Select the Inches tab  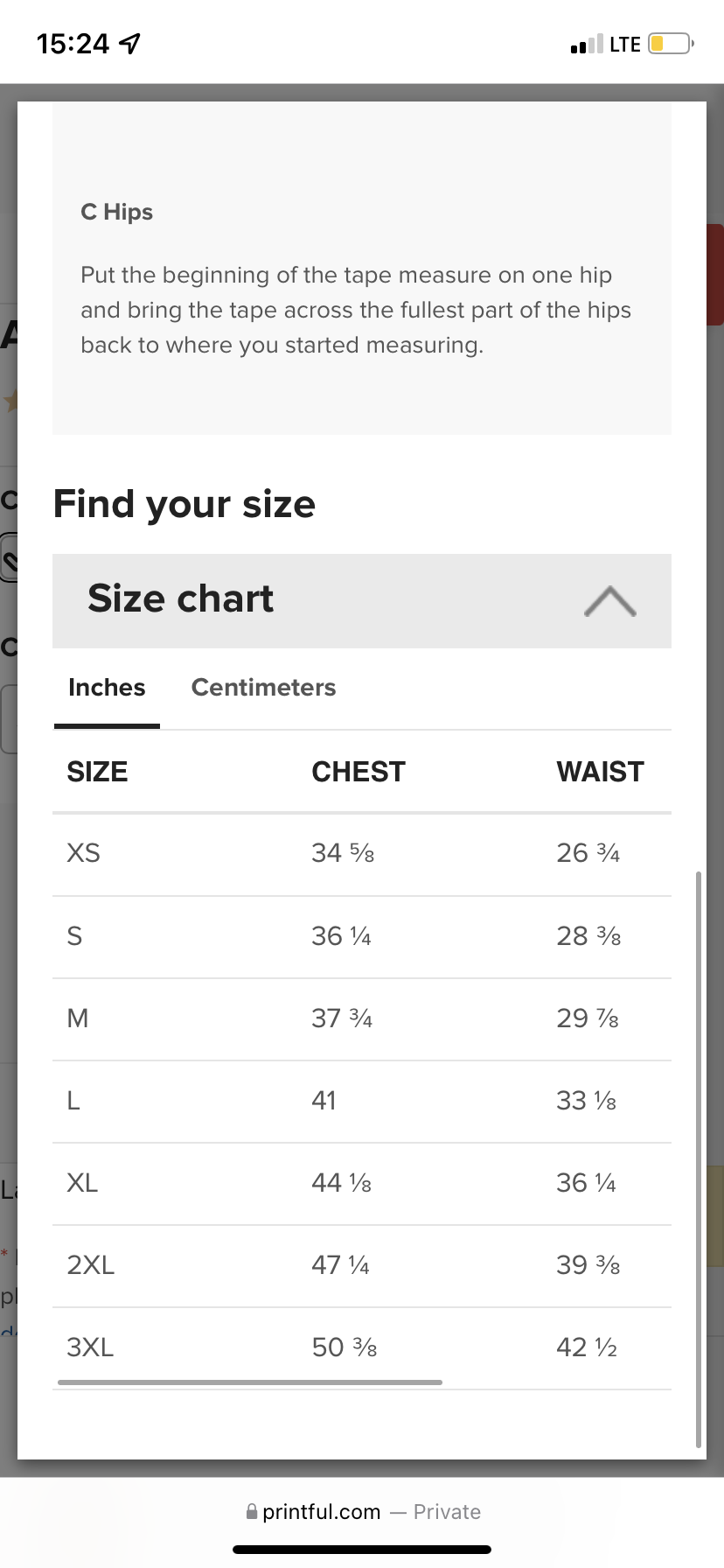pyautogui.click(x=107, y=688)
